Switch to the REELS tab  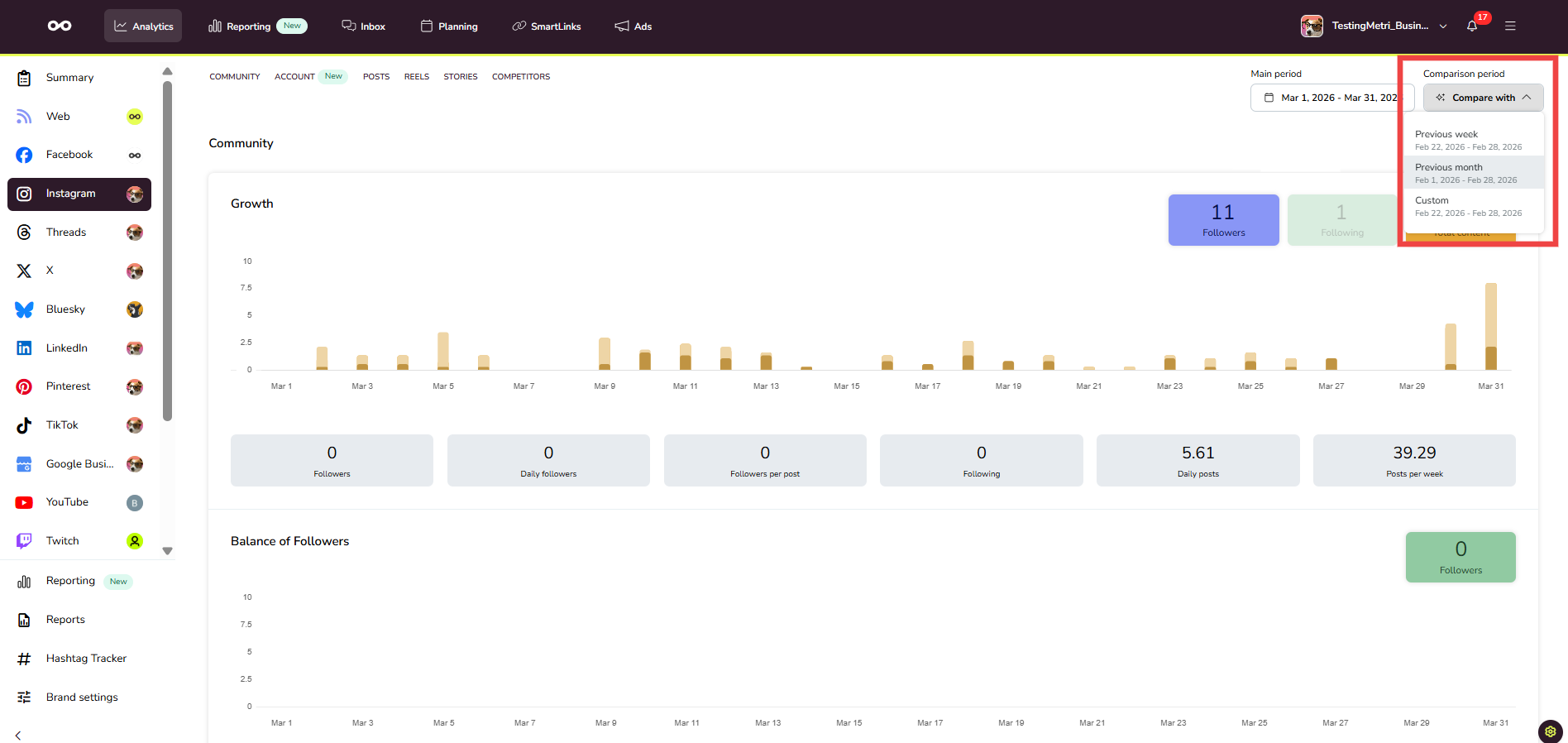coord(417,77)
